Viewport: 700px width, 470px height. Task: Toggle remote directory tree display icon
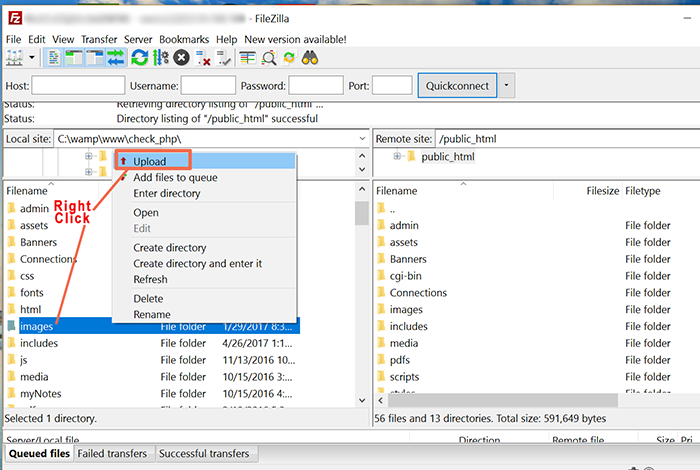95,58
